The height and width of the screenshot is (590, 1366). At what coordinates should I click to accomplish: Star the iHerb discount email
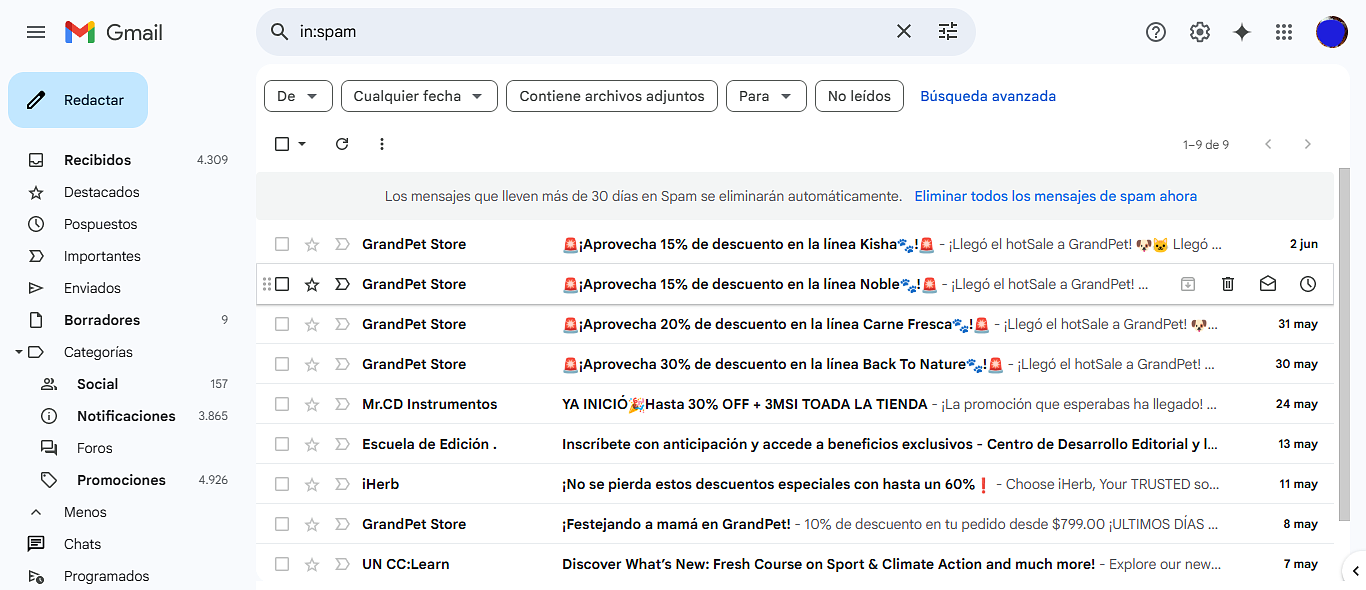point(311,484)
